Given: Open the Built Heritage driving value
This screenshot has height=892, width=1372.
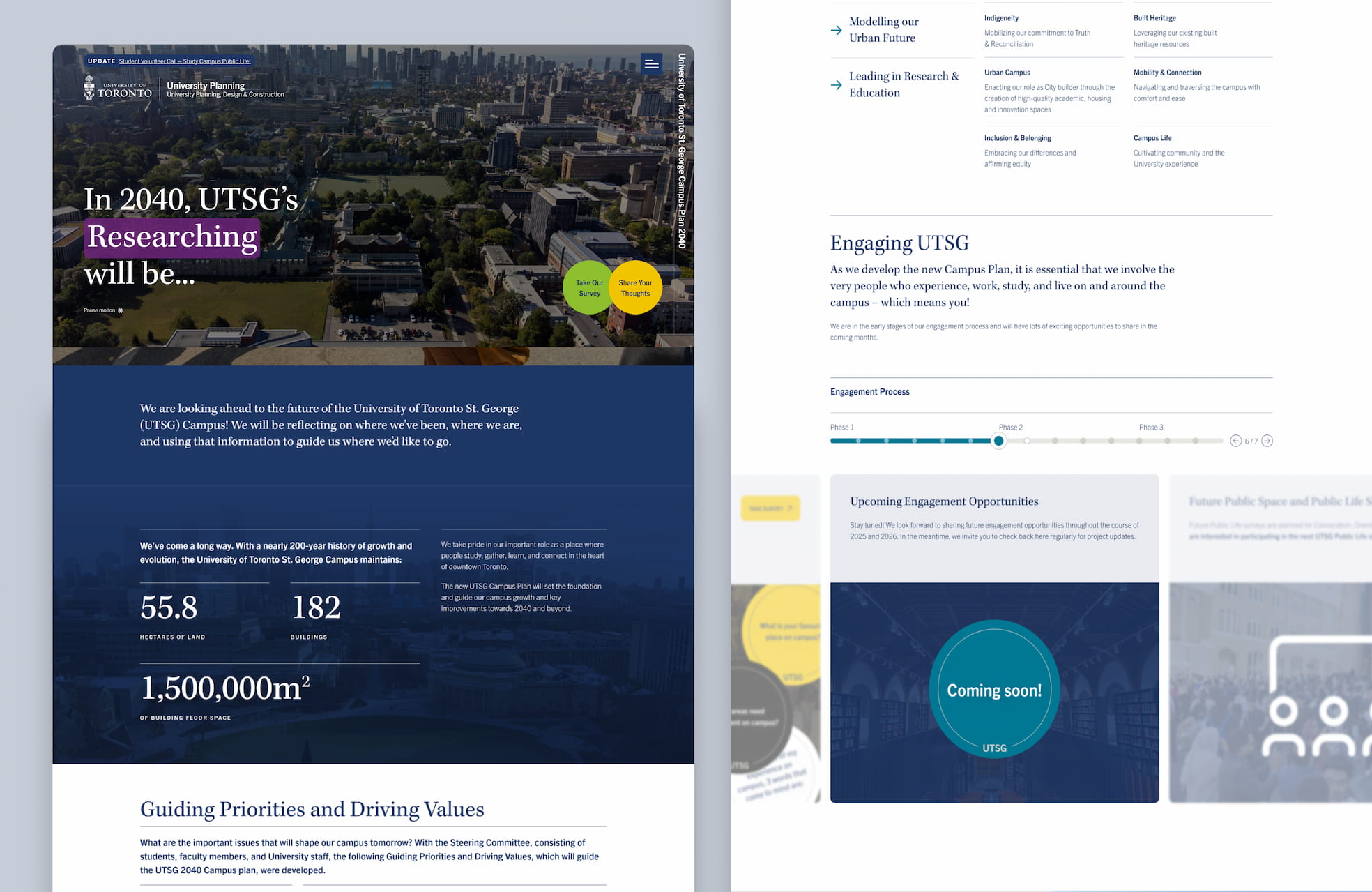Looking at the screenshot, I should point(1154,18).
